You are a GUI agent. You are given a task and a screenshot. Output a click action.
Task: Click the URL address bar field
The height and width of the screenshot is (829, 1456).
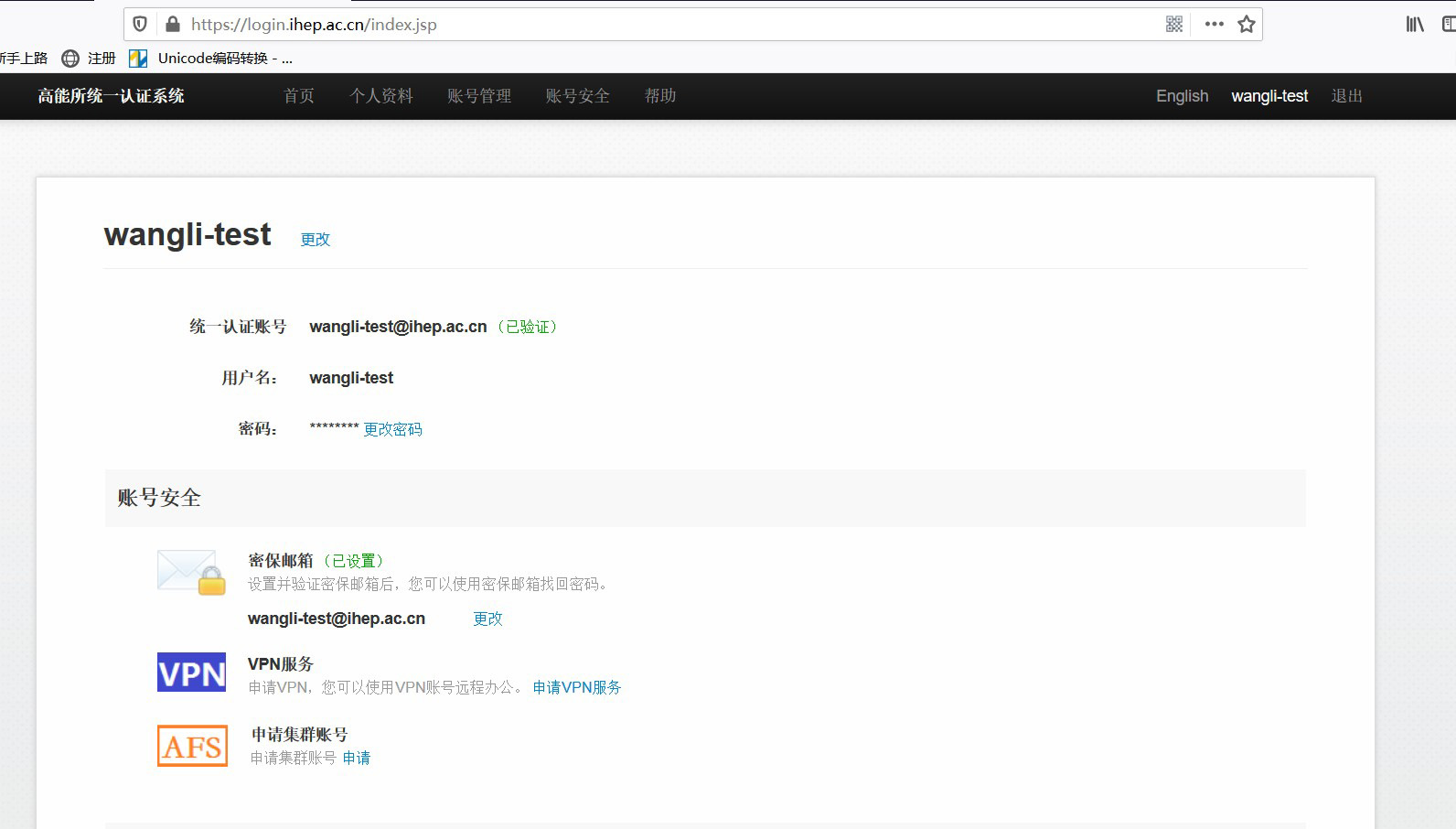[640, 25]
